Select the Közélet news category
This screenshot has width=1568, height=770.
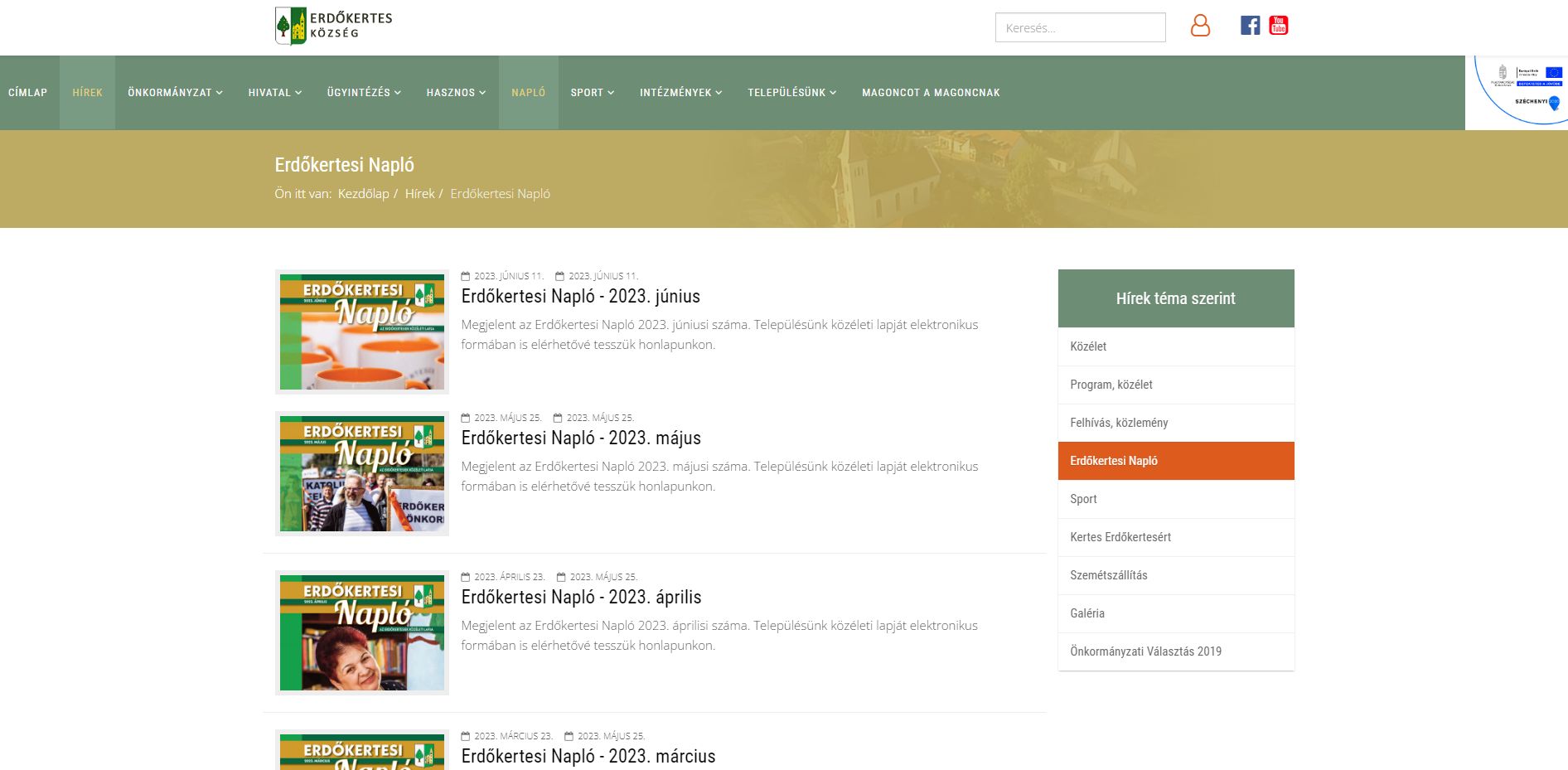point(1176,346)
